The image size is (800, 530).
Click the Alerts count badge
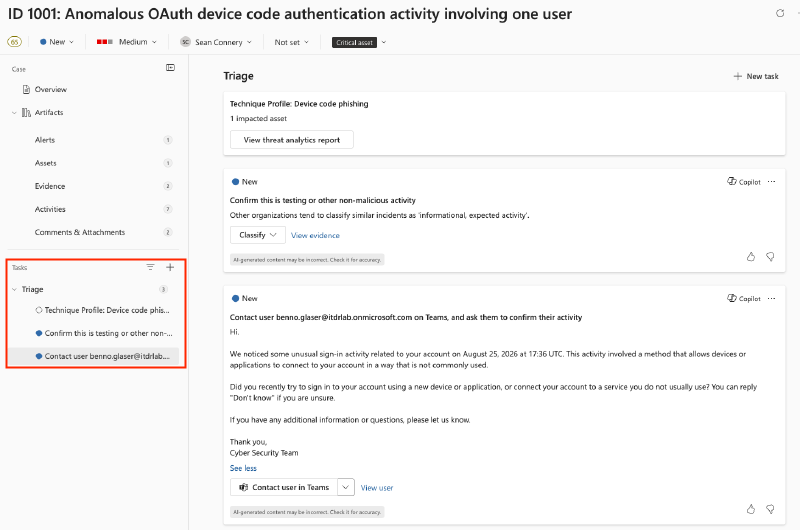coord(168,140)
